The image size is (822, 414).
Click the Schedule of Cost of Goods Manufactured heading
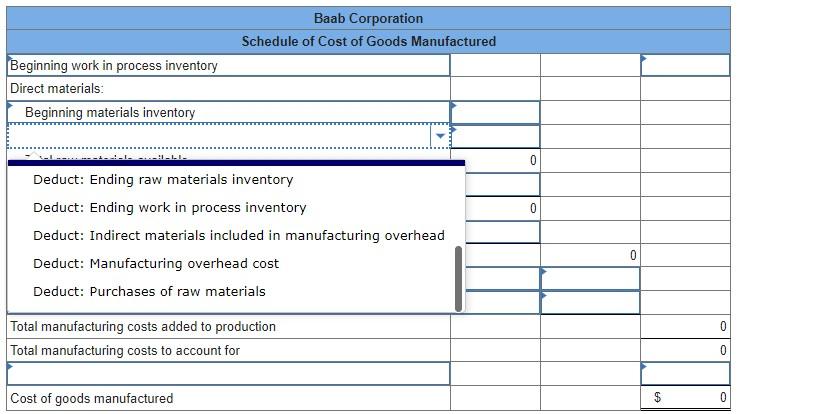pyautogui.click(x=369, y=41)
